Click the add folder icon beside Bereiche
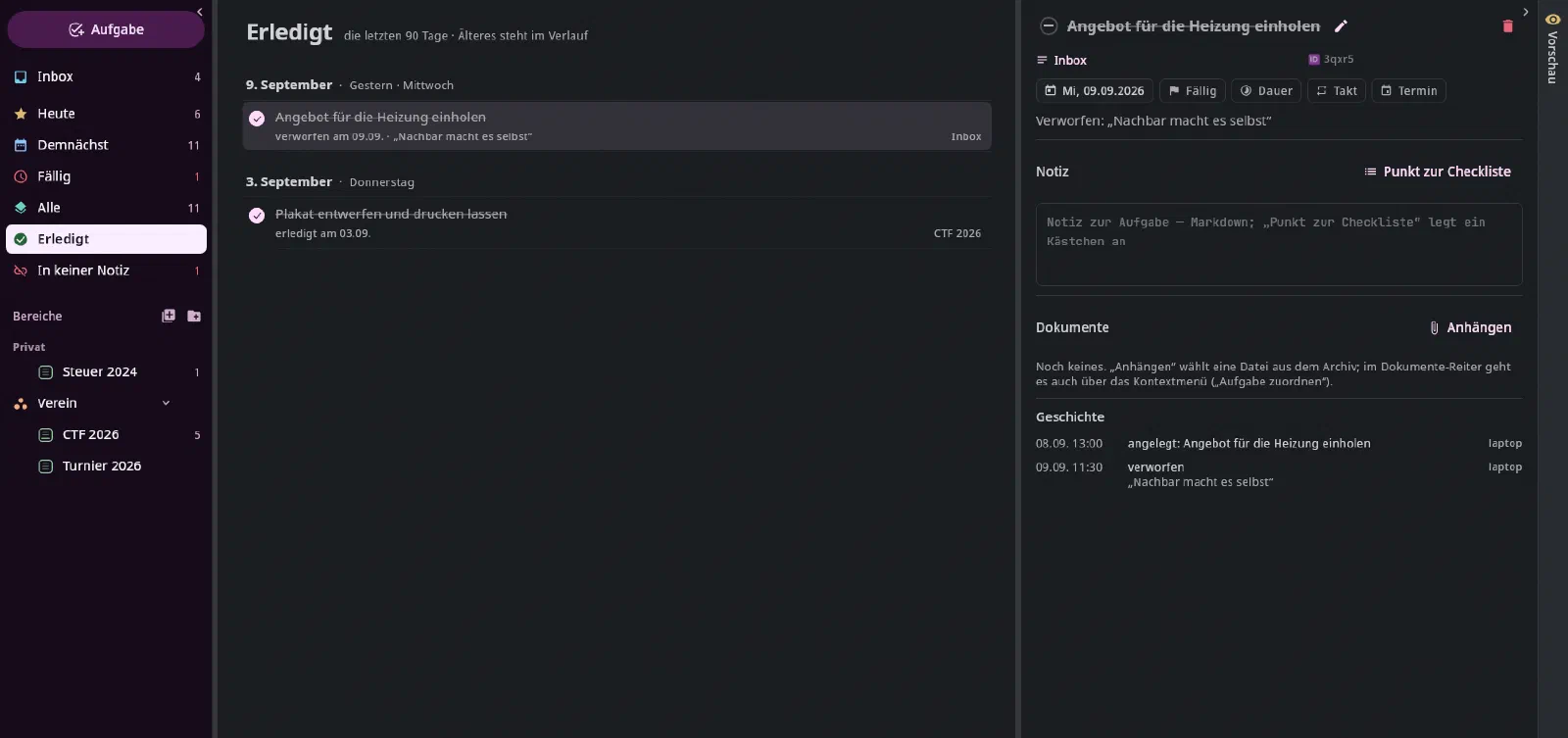The image size is (1568, 738). [x=194, y=316]
